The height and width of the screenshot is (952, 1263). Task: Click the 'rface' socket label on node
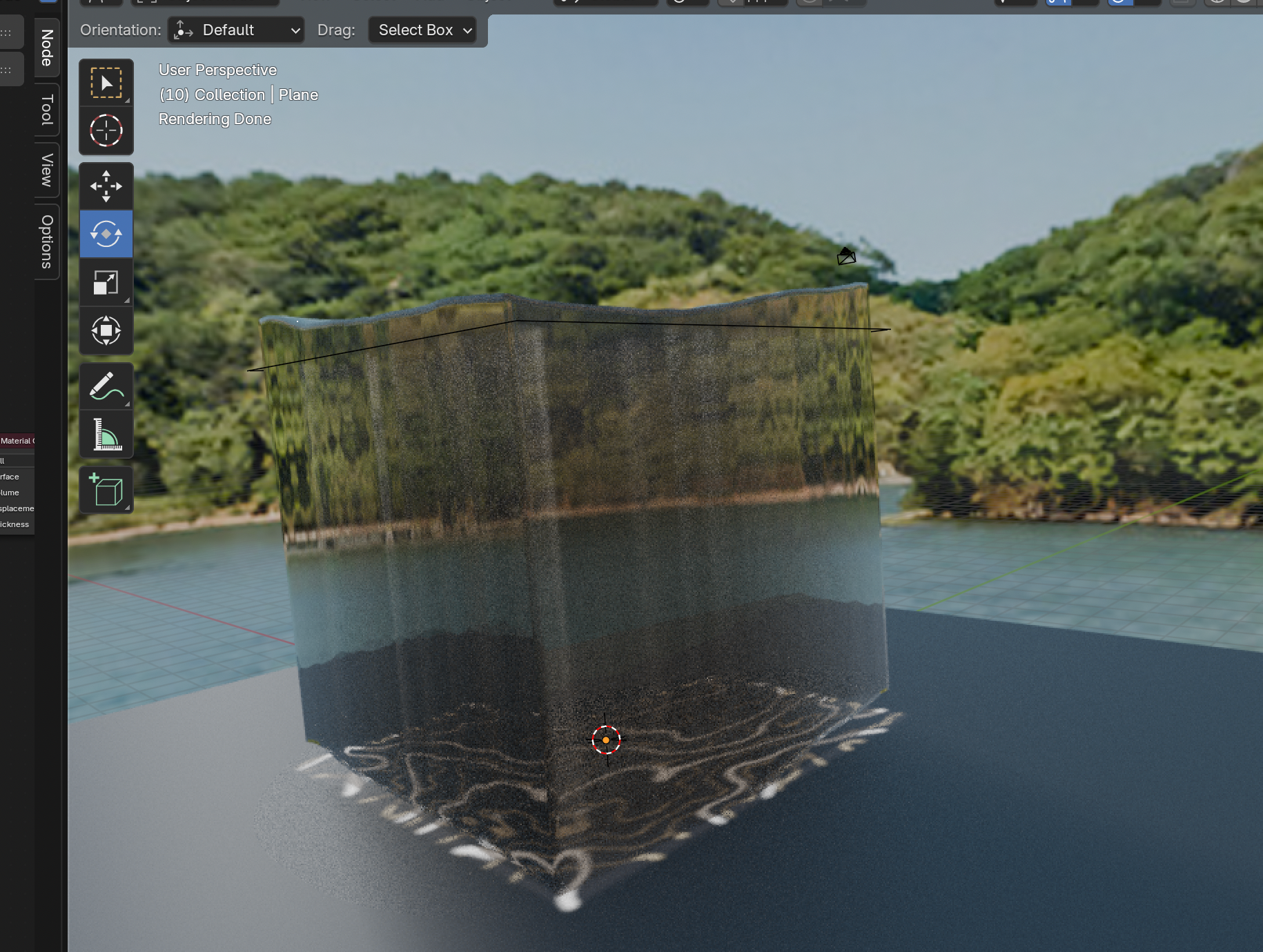tap(10, 477)
